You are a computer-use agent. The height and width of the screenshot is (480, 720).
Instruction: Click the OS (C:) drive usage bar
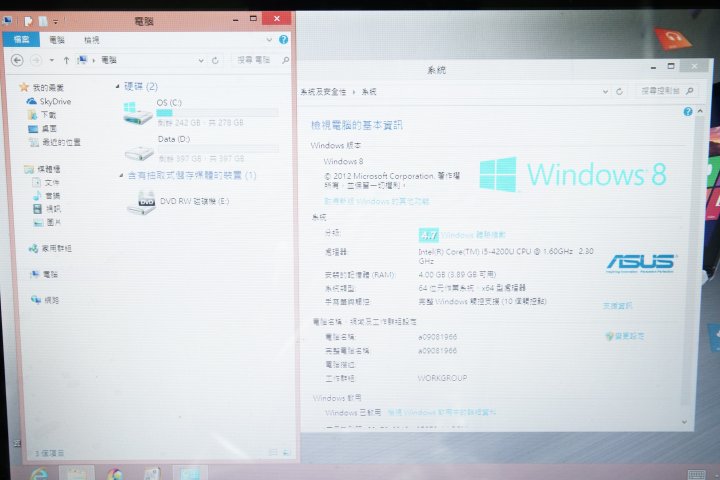217,113
